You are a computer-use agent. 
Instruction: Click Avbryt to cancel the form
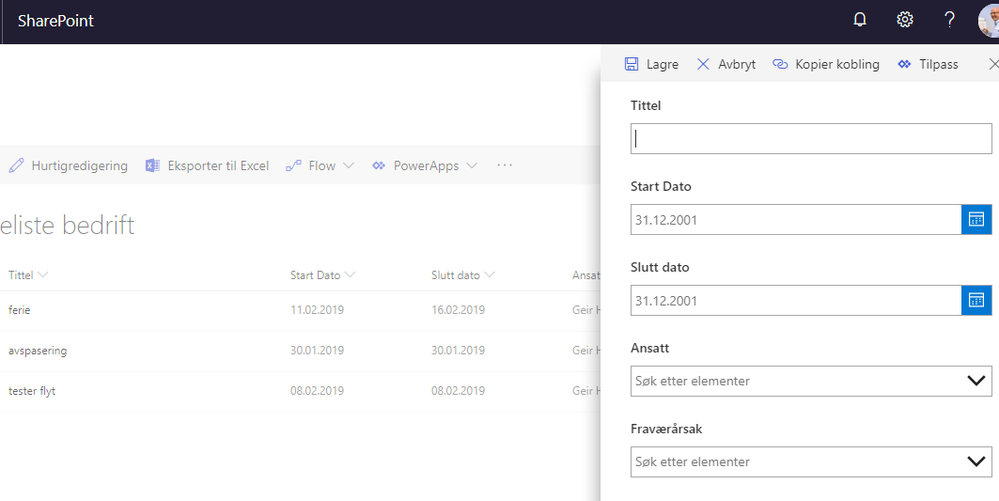726,64
